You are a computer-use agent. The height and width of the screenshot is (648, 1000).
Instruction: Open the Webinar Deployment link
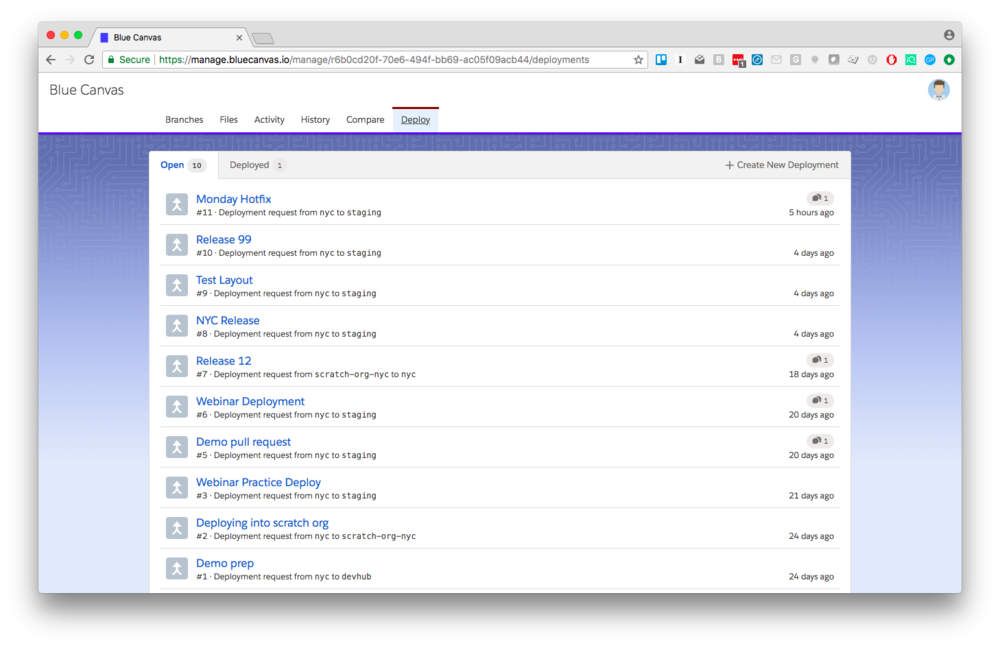[x=250, y=402]
